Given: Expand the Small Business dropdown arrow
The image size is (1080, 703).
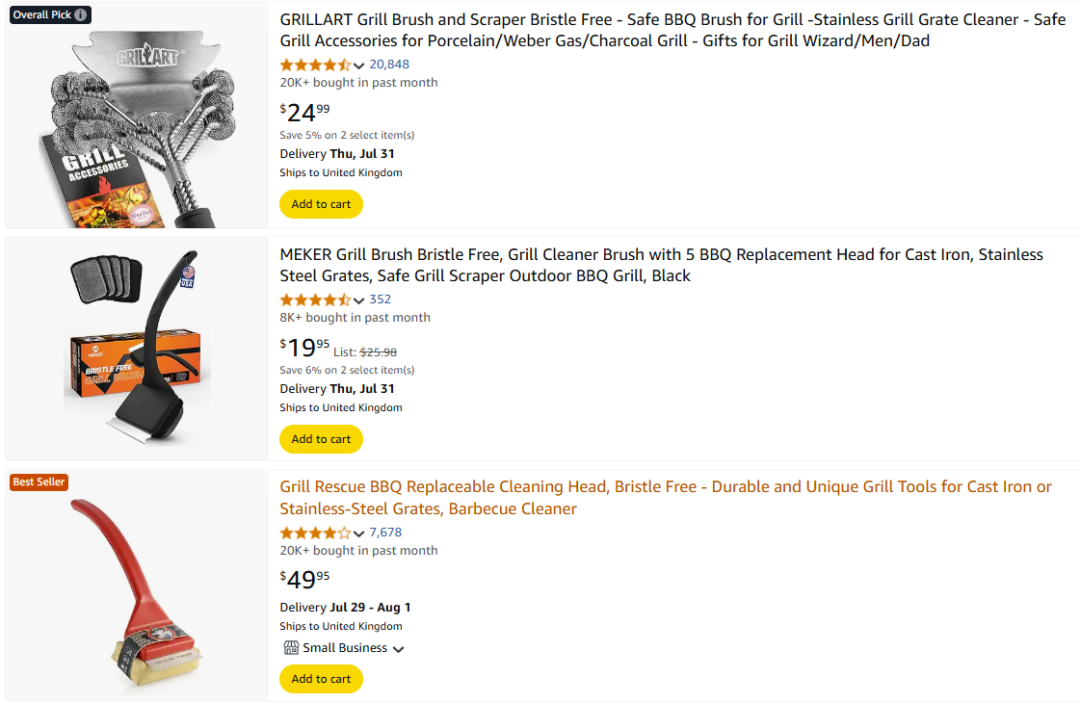Looking at the screenshot, I should 398,649.
